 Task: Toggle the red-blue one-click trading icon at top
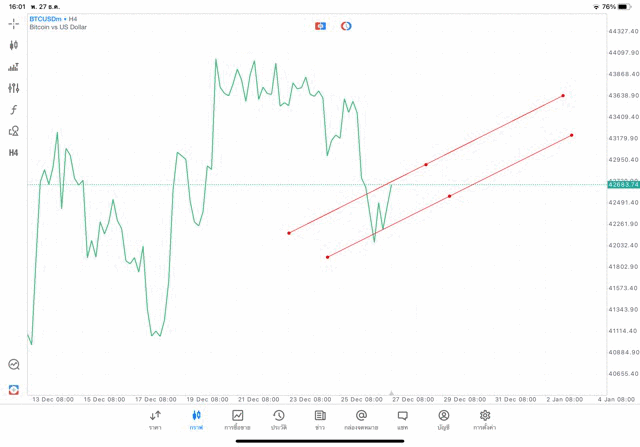click(321, 26)
